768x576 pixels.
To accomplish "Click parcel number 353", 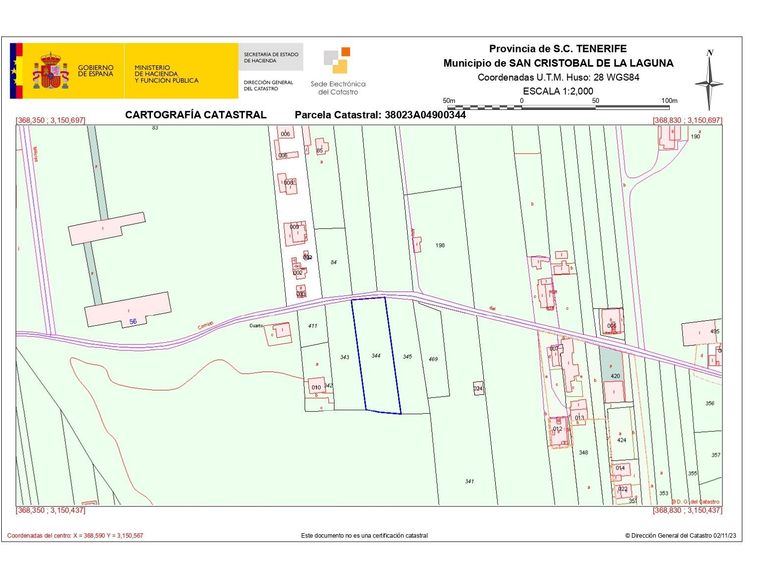I will click(x=664, y=493).
